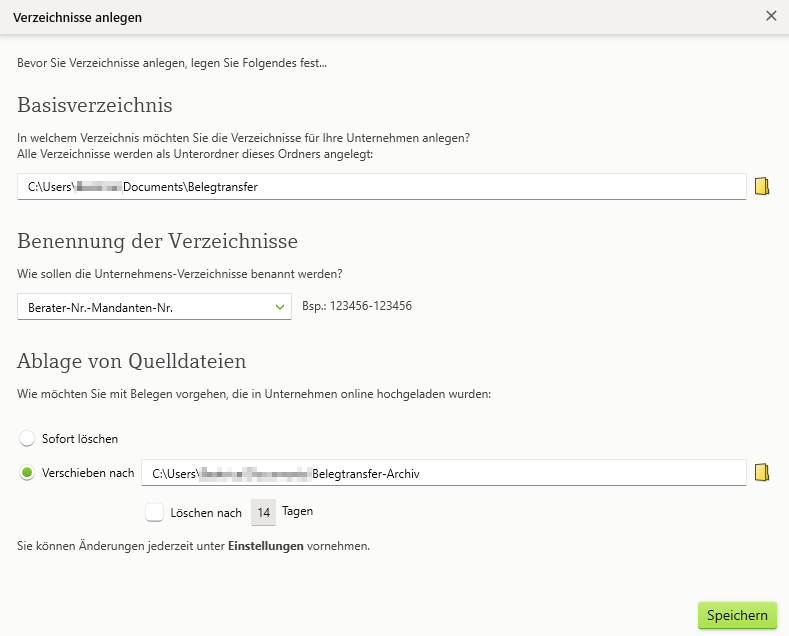Click into the Documents\Belegtransfer path field
The image size is (789, 636).
(x=380, y=186)
